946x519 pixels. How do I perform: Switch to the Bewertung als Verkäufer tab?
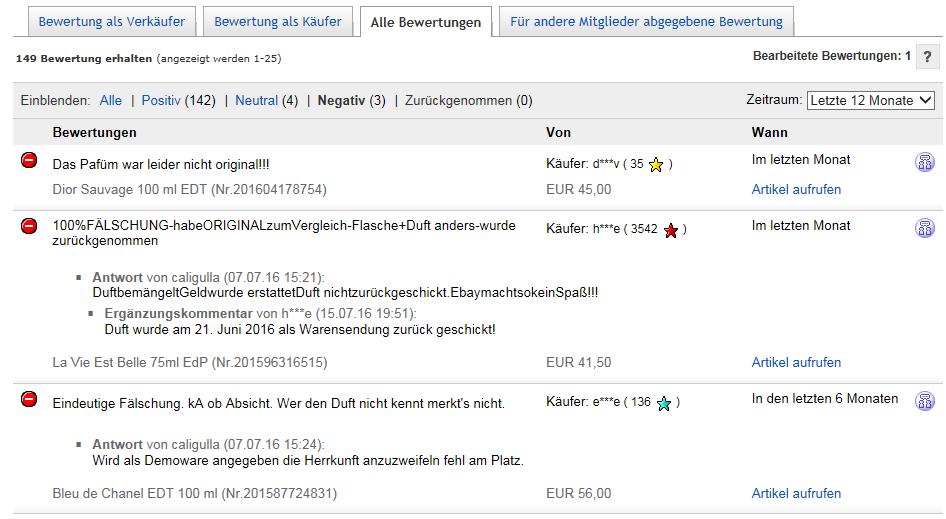pyautogui.click(x=112, y=22)
